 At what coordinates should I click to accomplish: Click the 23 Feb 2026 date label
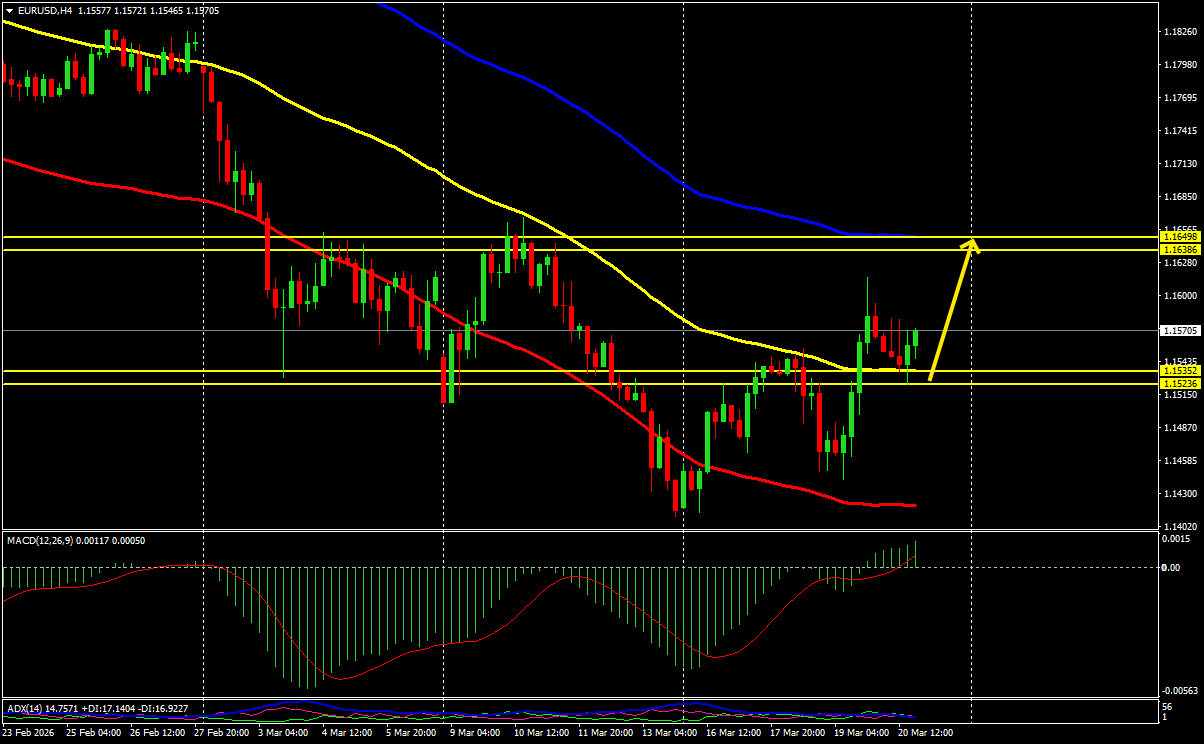(x=29, y=733)
